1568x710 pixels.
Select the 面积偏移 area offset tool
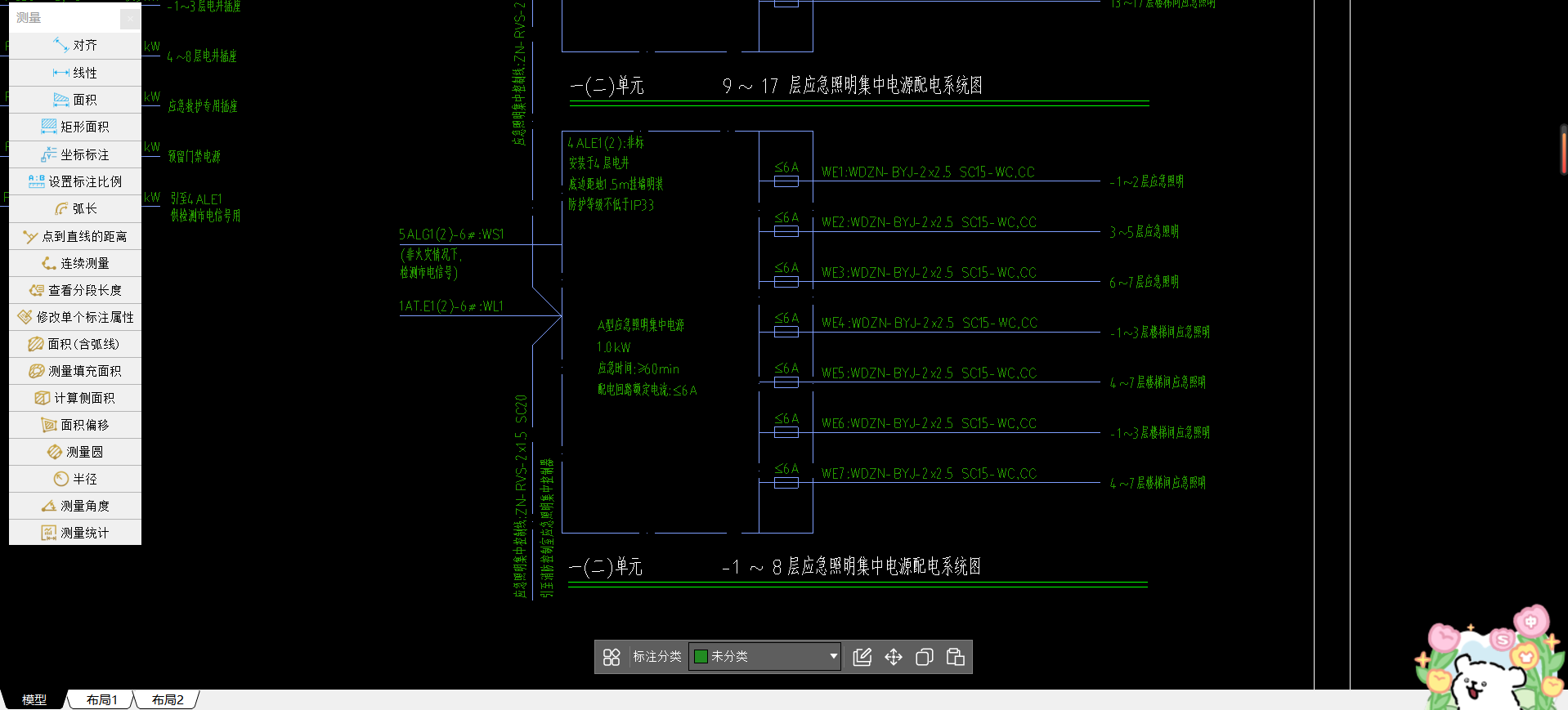pyautogui.click(x=75, y=425)
